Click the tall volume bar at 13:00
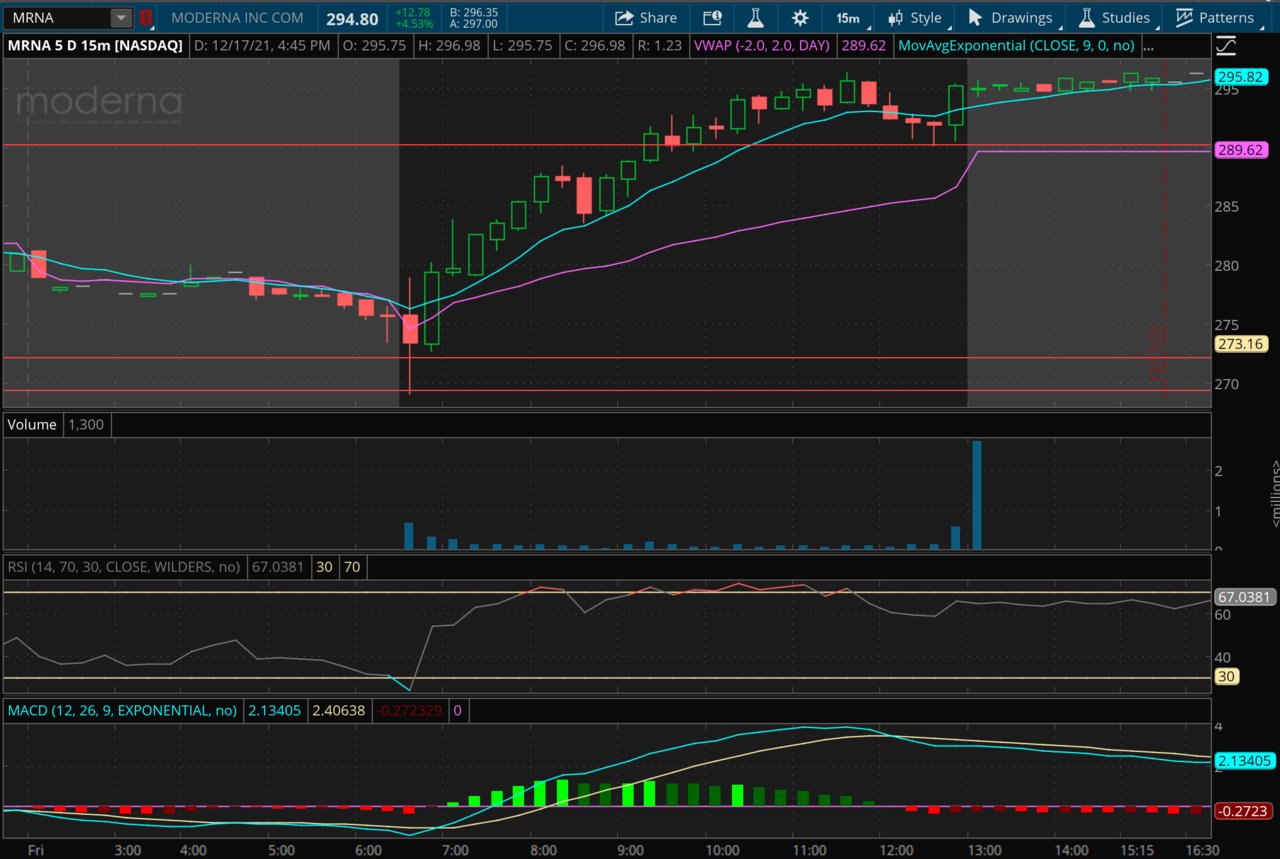Viewport: 1280px width, 859px height. pos(977,495)
